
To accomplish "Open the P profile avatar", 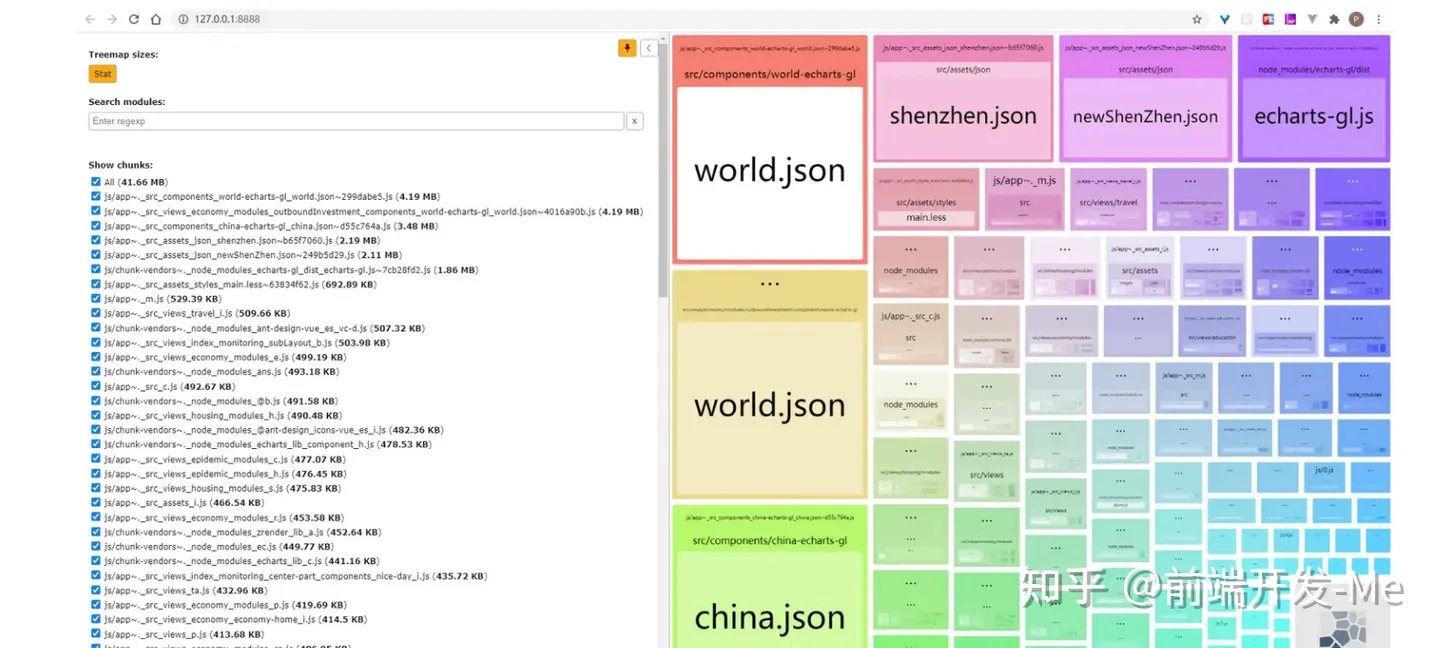I will (x=1357, y=19).
